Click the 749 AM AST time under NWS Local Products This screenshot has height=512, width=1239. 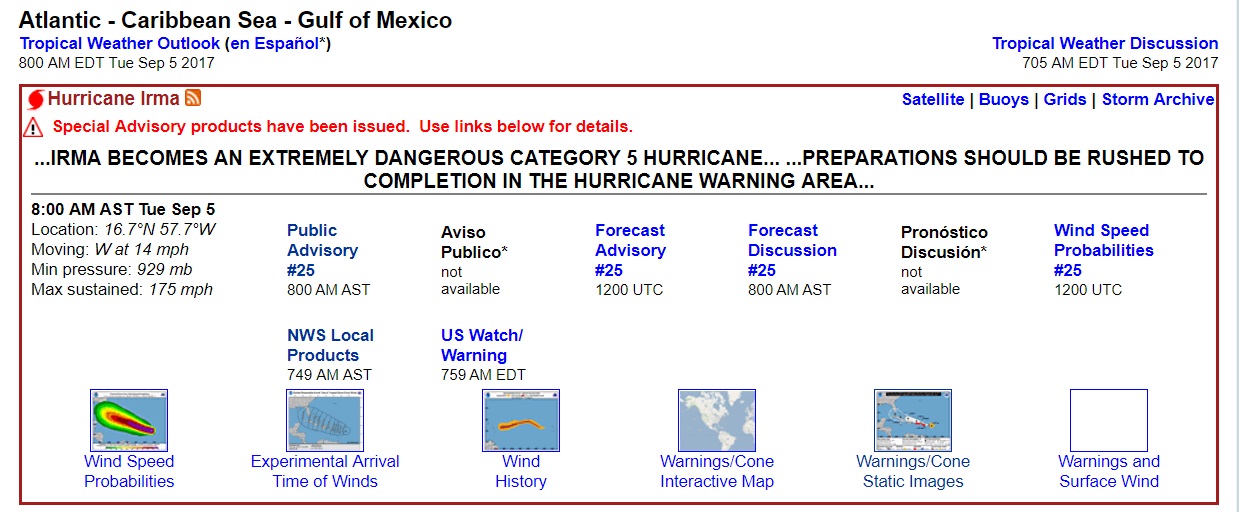pos(329,375)
